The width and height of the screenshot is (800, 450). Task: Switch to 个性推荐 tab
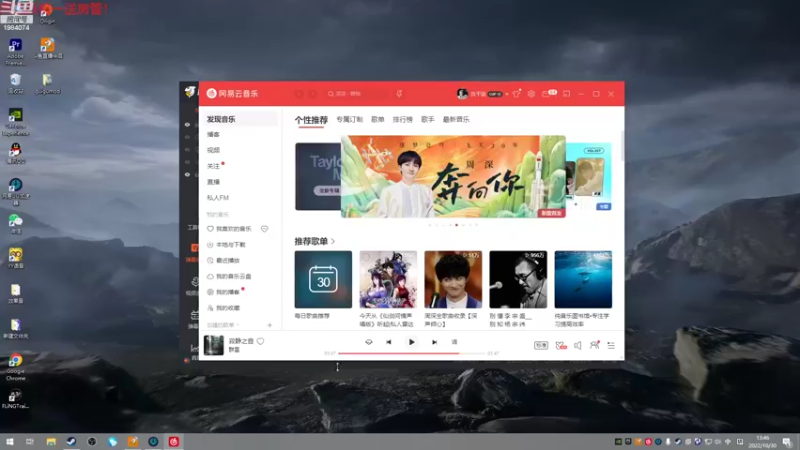[311, 120]
